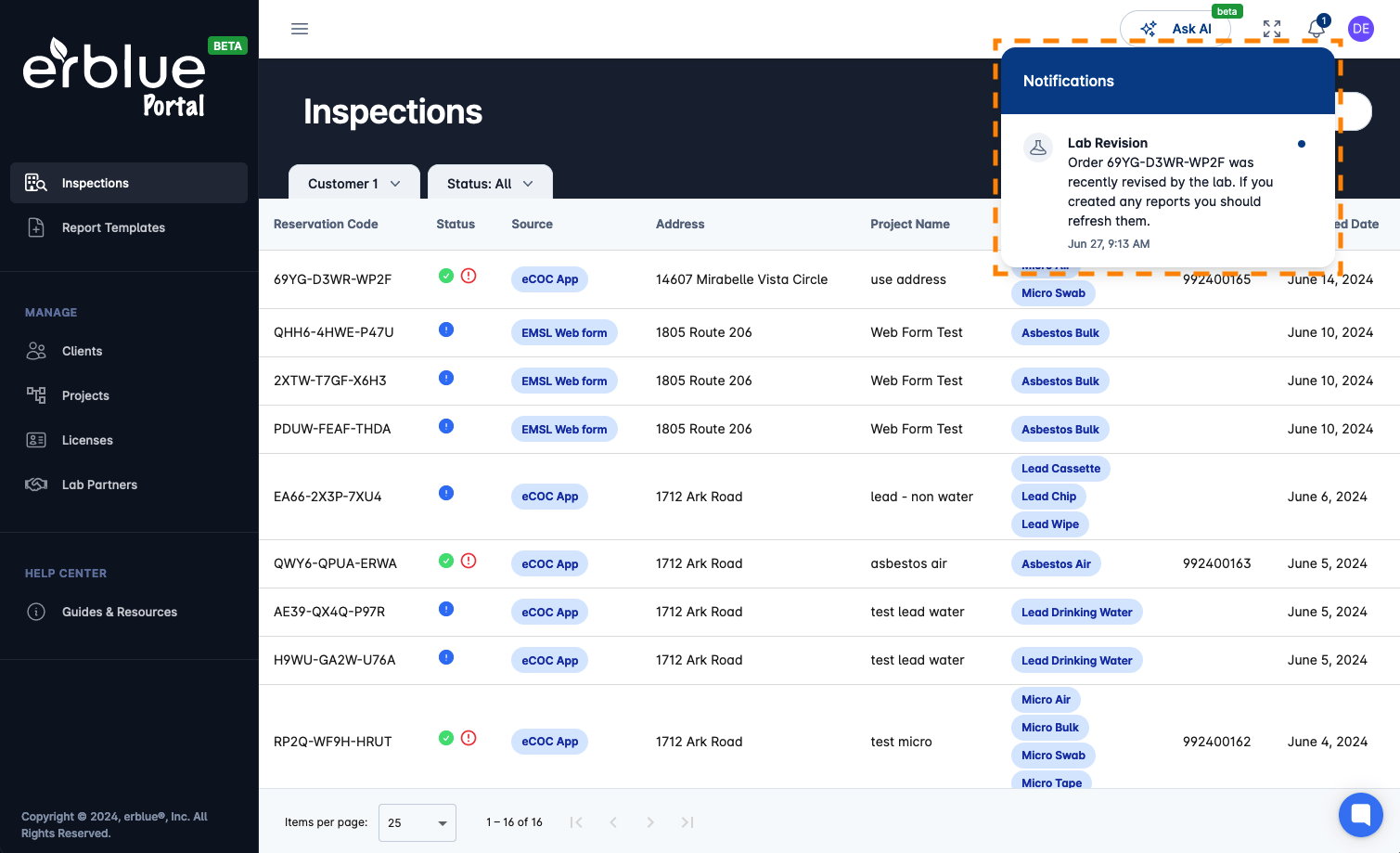Open the Lab Revision notification
The width and height of the screenshot is (1400, 853).
coord(1168,191)
